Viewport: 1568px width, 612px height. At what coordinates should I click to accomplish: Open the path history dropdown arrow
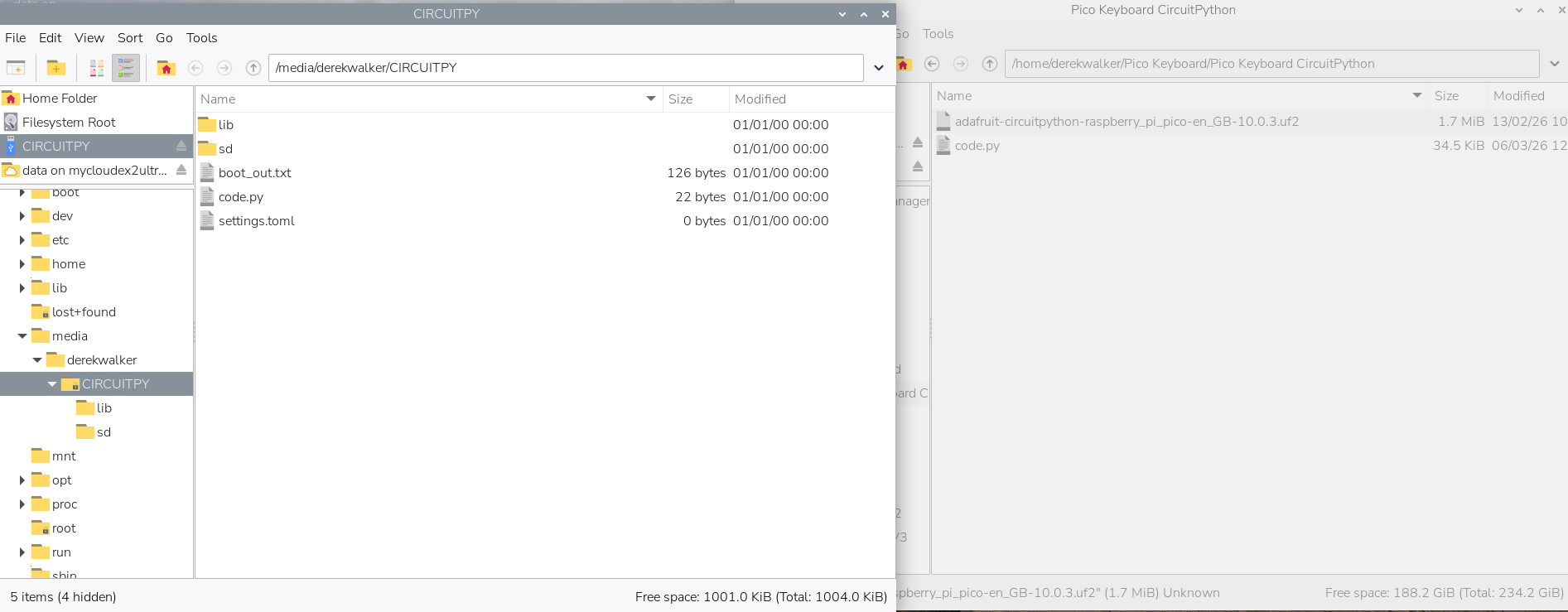point(879,68)
